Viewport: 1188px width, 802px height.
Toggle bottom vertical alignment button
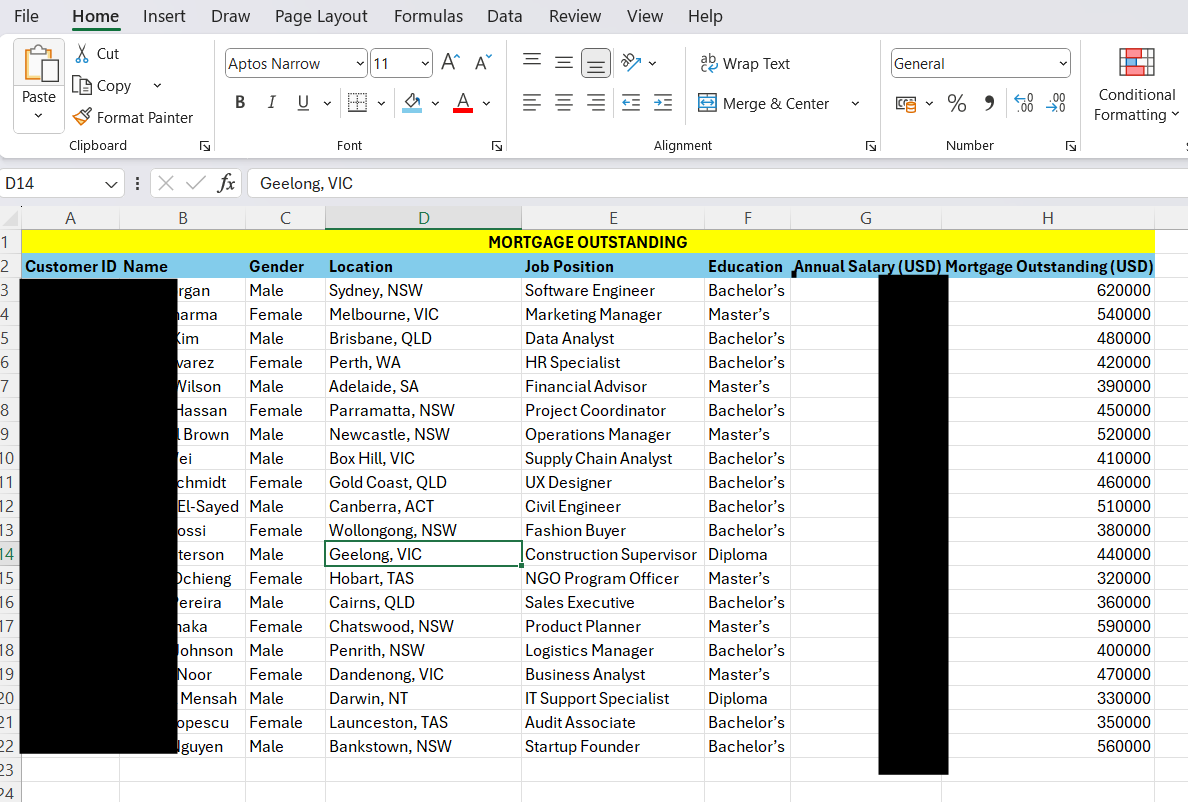[x=596, y=64]
